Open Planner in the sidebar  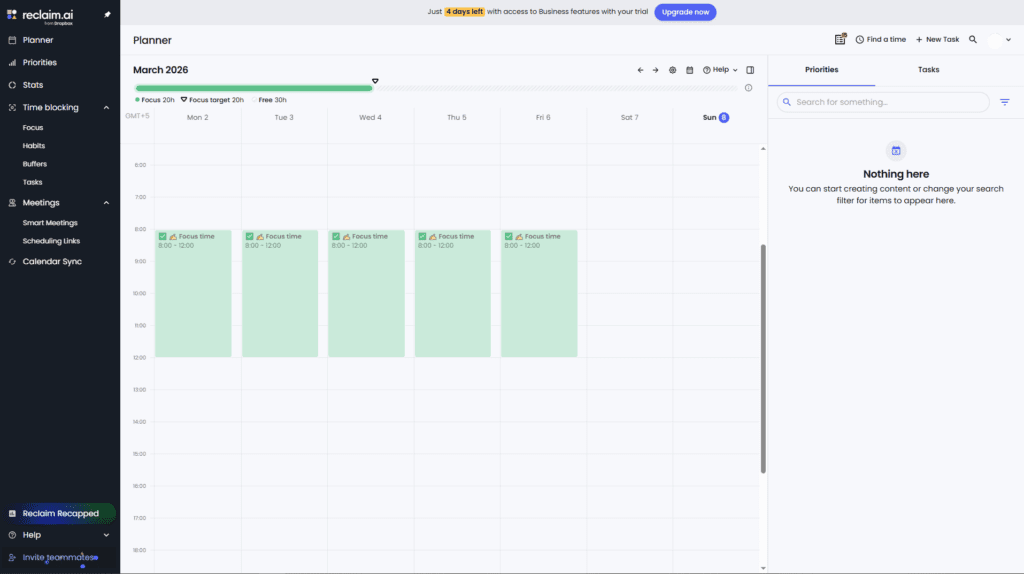37,40
